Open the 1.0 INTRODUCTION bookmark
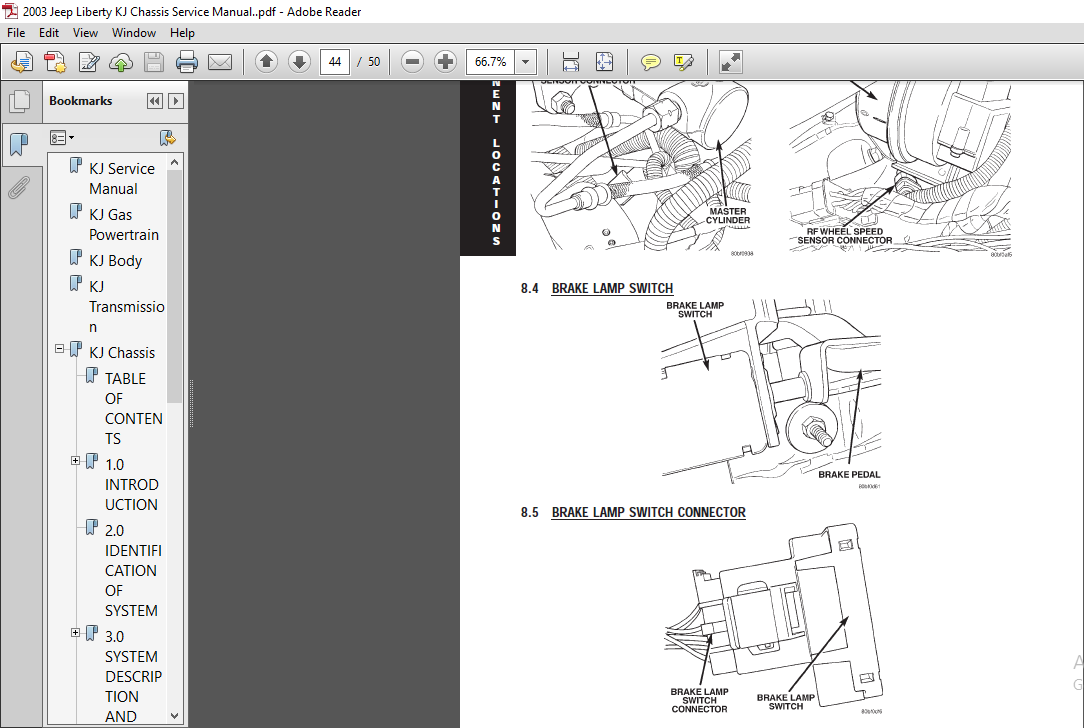This screenshot has width=1084, height=728. click(131, 485)
